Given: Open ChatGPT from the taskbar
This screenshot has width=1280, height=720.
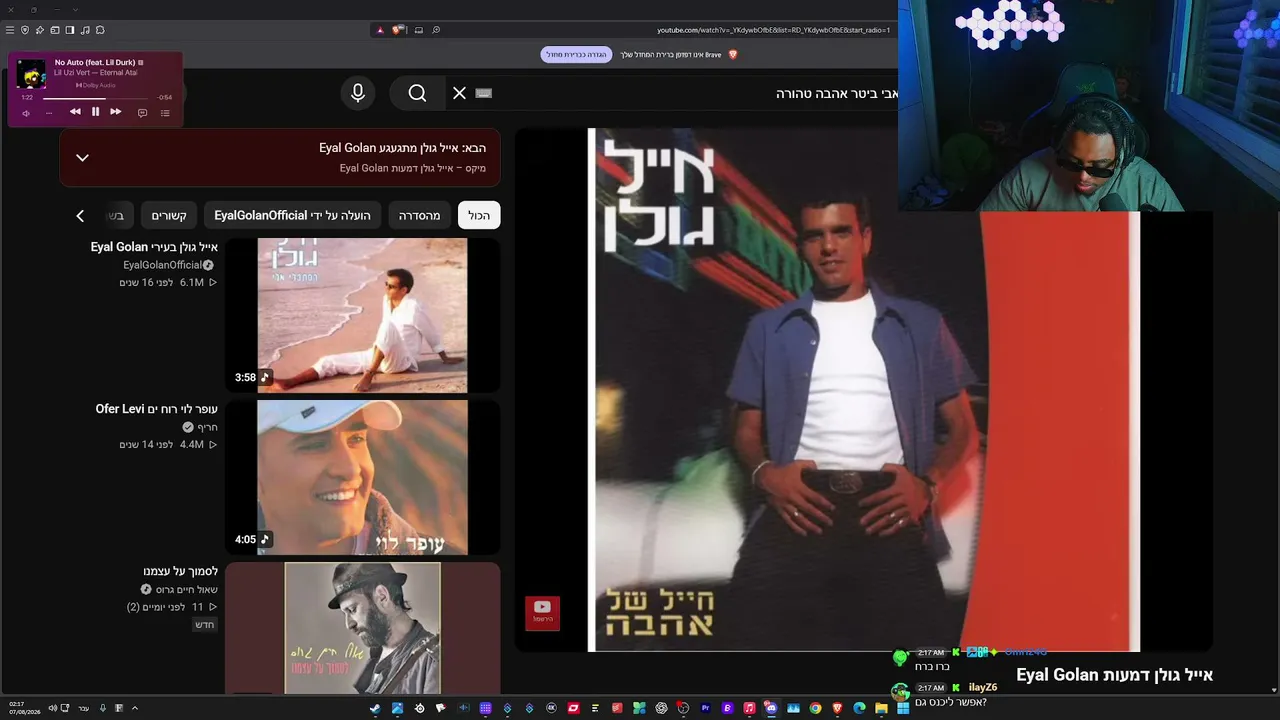Looking at the screenshot, I should (x=661, y=708).
